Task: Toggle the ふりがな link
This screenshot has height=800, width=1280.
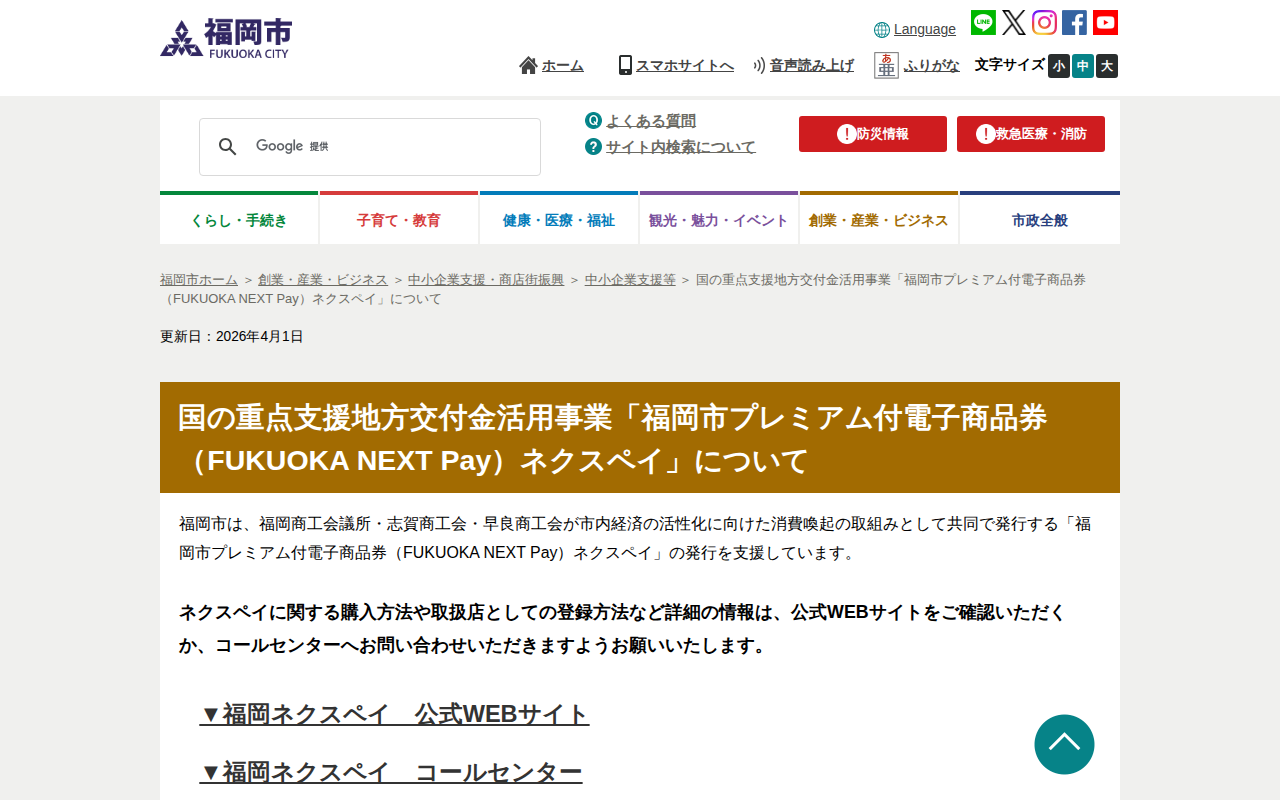Action: click(932, 66)
